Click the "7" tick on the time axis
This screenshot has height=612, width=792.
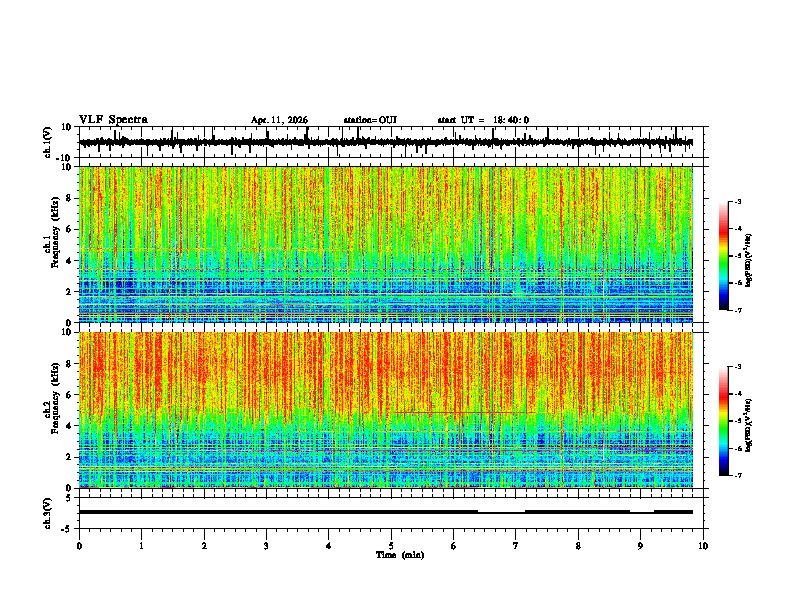click(516, 546)
